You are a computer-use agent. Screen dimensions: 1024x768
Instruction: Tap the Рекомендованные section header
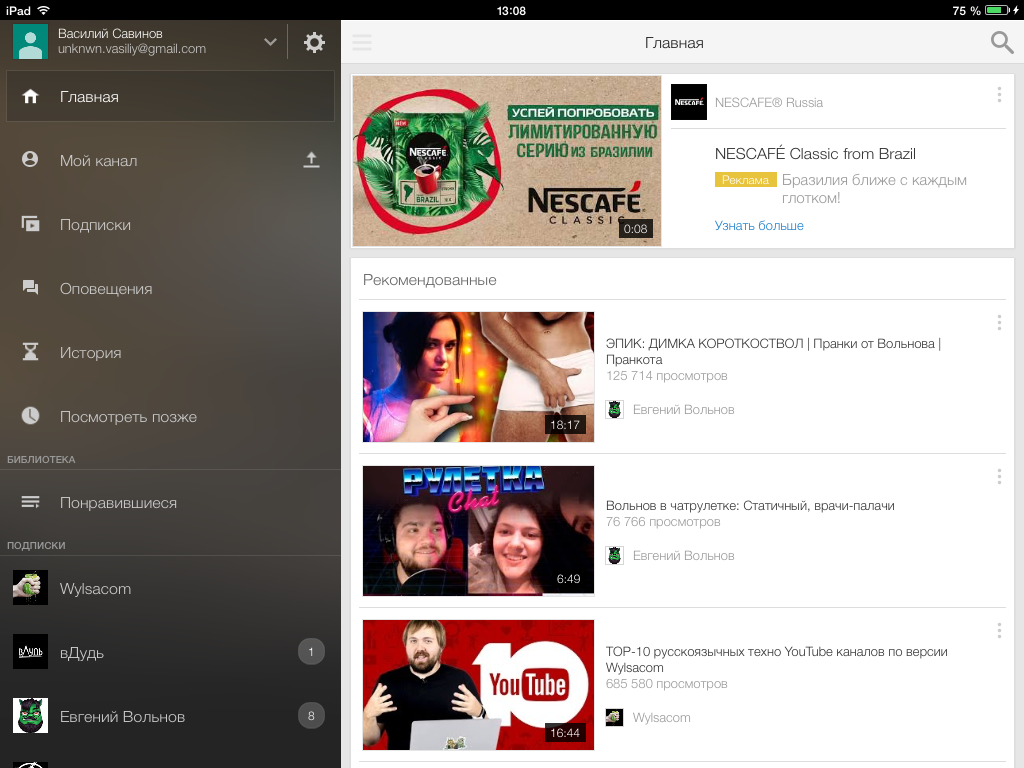tap(430, 280)
